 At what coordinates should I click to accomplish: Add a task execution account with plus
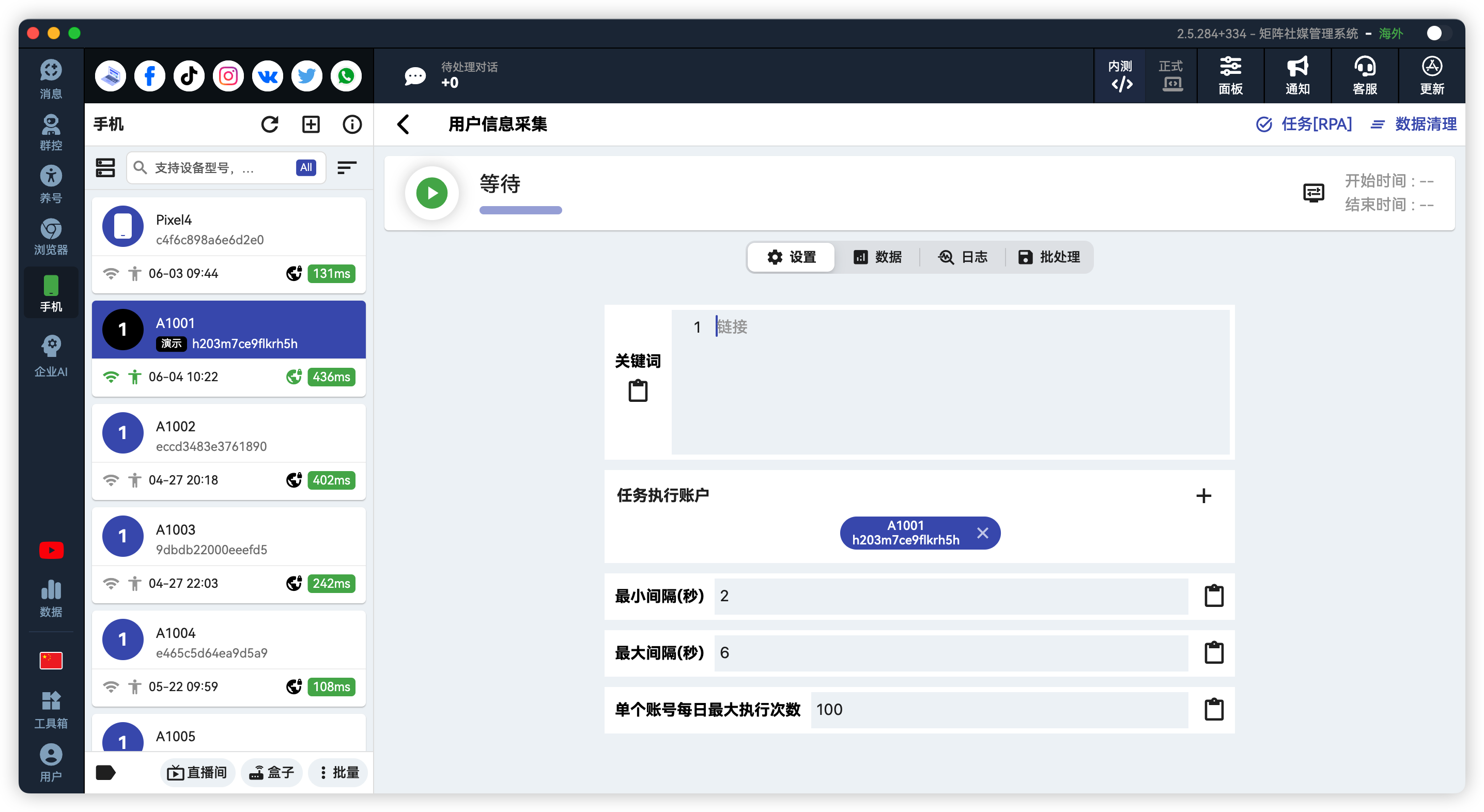pyautogui.click(x=1203, y=496)
